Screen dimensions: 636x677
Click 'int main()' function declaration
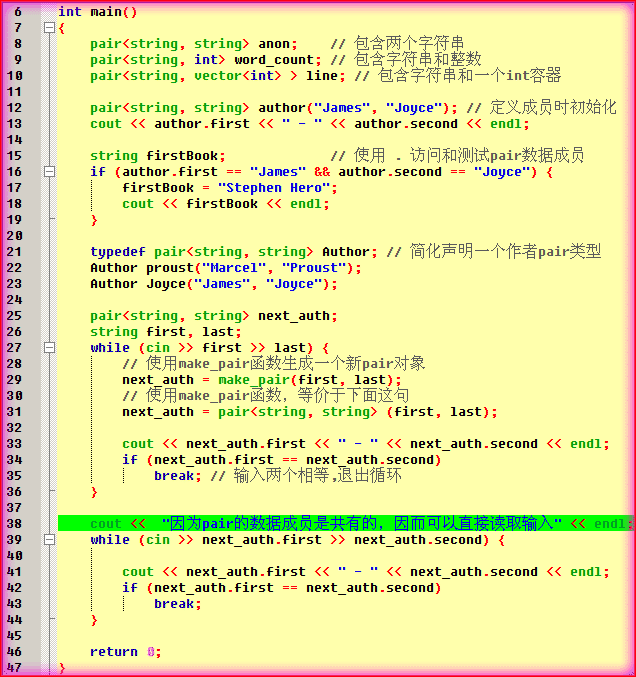[98, 12]
